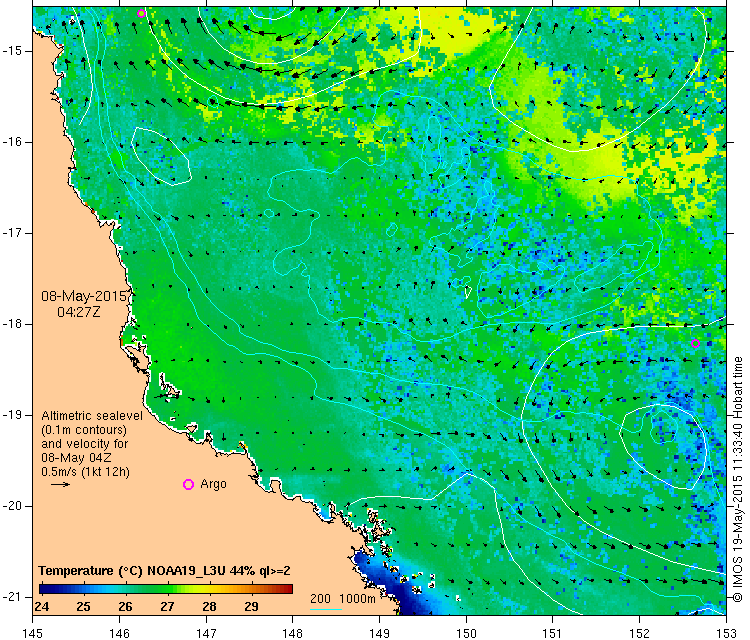Click the longitude label 149

pyautogui.click(x=379, y=634)
